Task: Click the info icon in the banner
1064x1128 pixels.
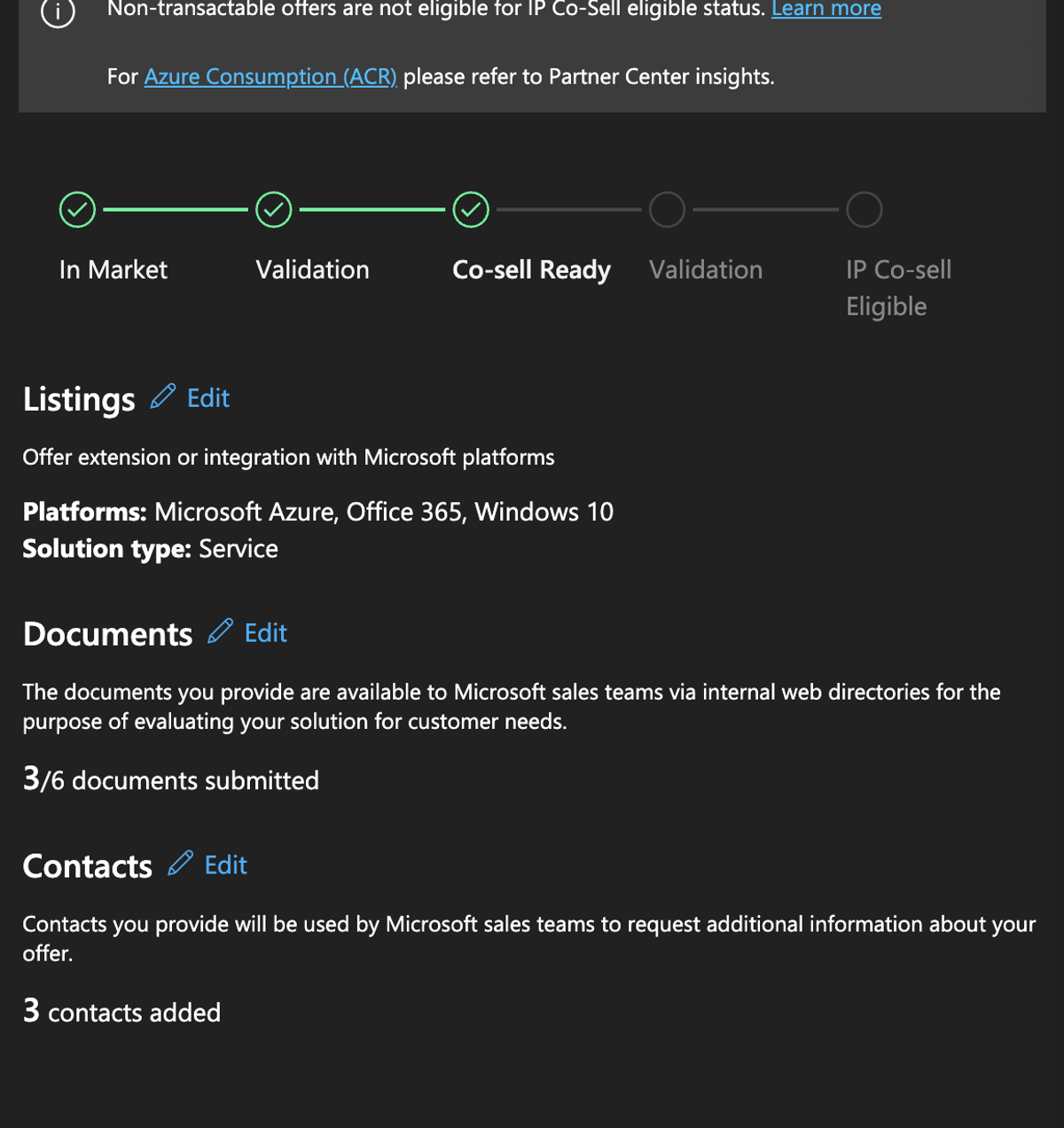Action: coord(58,12)
